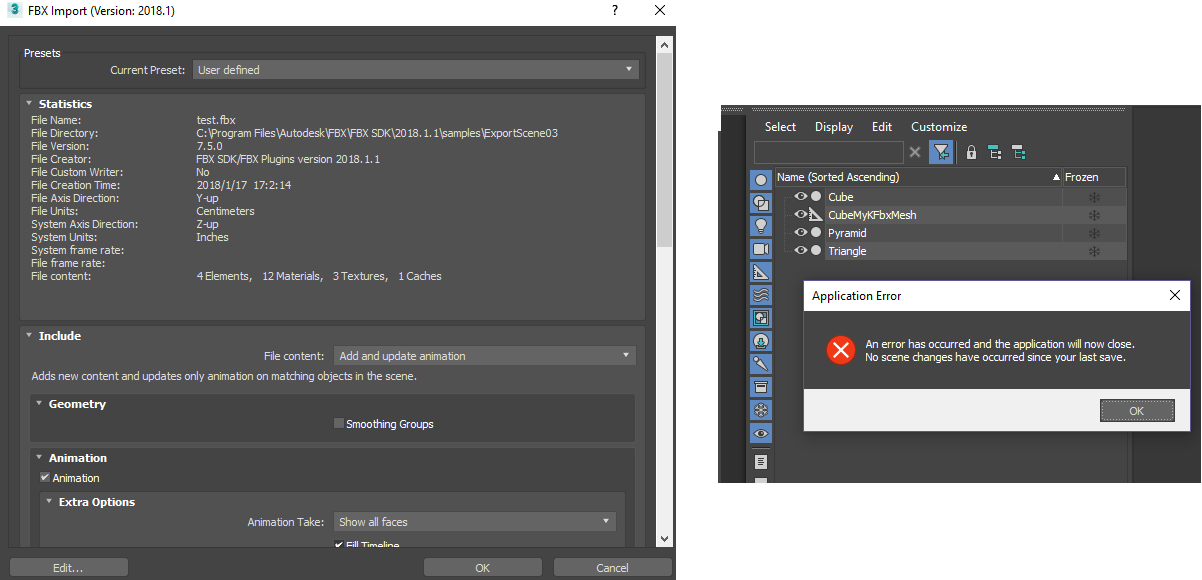Select the CubeMyKFbxMesh row name
This screenshot has width=1202, height=580.
tap(872, 215)
